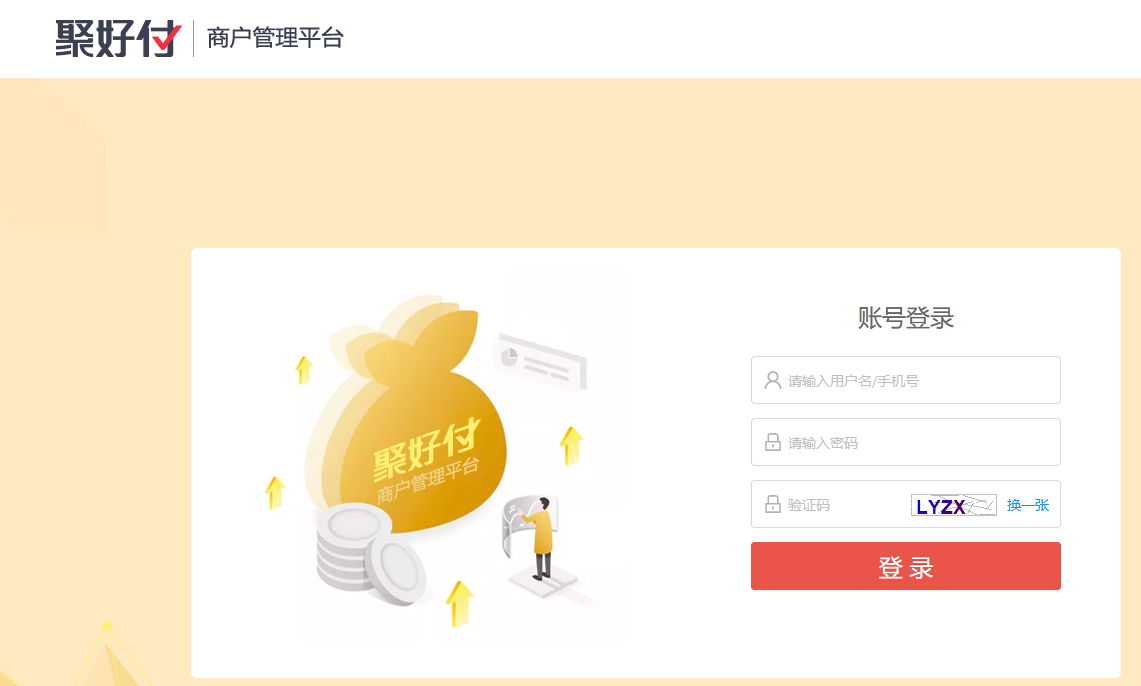
Task: Focus the 验证码 verification code input
Action: pyautogui.click(x=844, y=504)
